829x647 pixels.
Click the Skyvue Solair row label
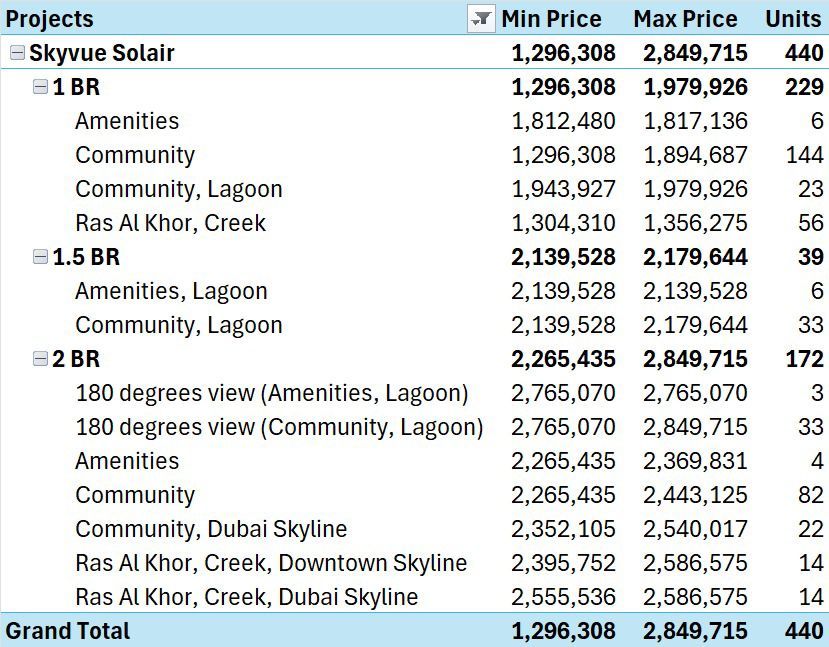102,53
